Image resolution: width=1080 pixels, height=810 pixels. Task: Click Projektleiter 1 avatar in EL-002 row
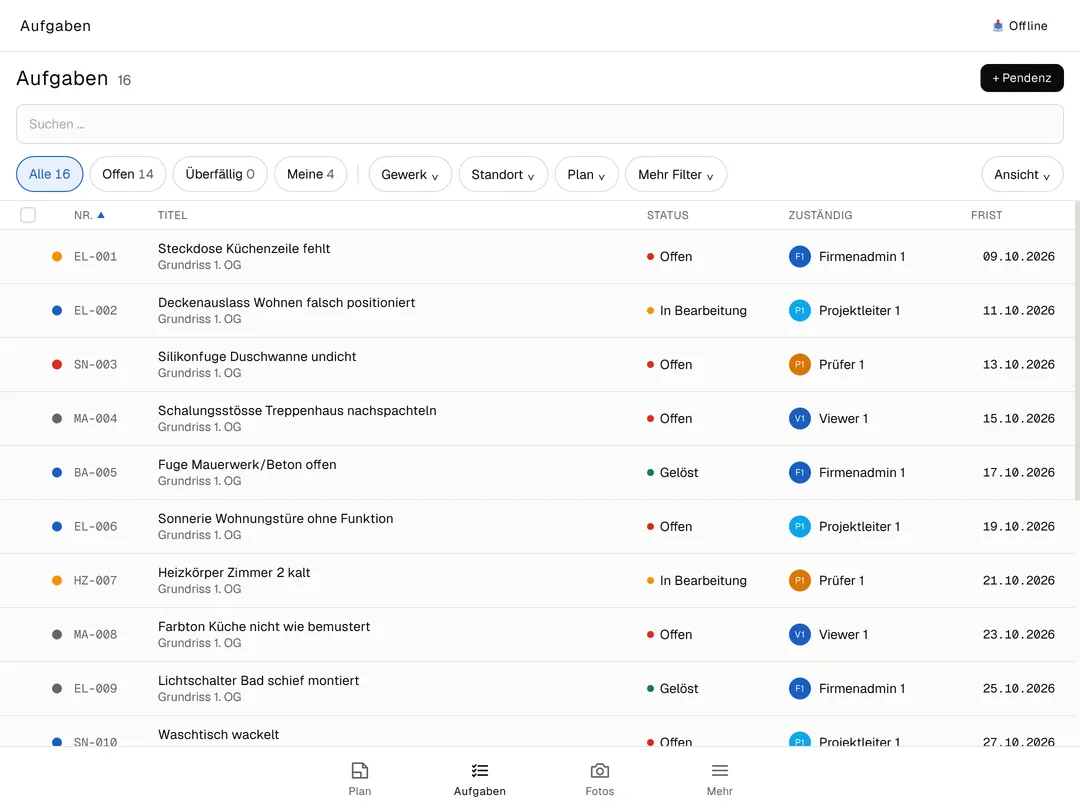tap(800, 311)
